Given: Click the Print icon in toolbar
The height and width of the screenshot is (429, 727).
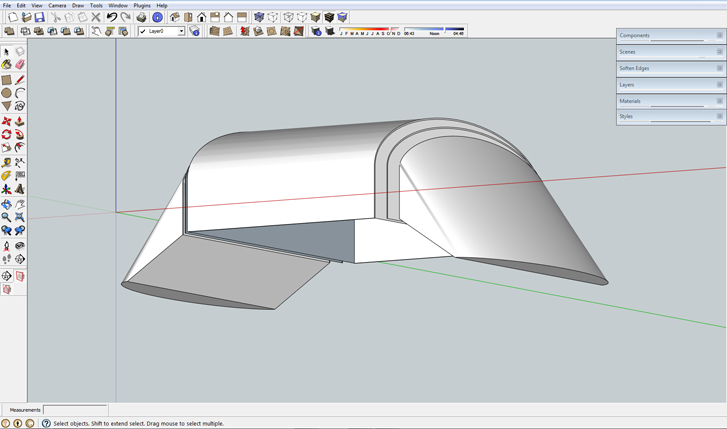Looking at the screenshot, I should [141, 17].
